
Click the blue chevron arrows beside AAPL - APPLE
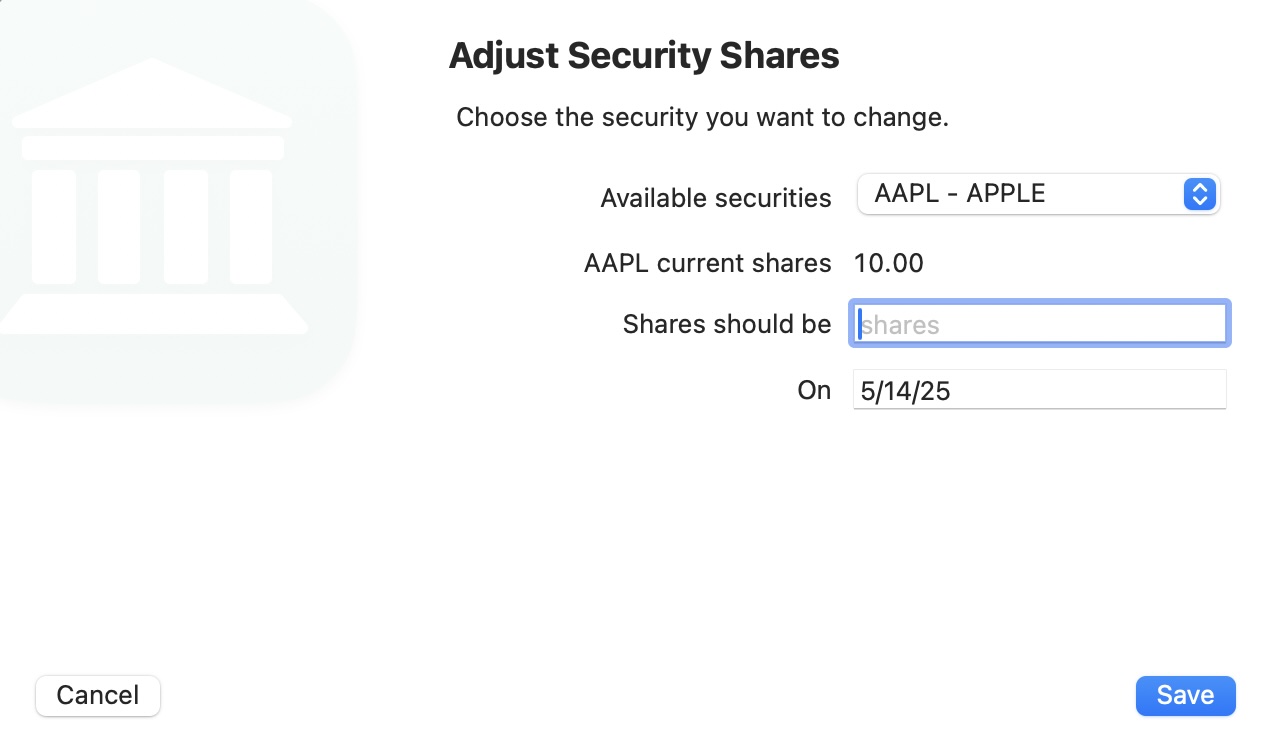(1198, 194)
